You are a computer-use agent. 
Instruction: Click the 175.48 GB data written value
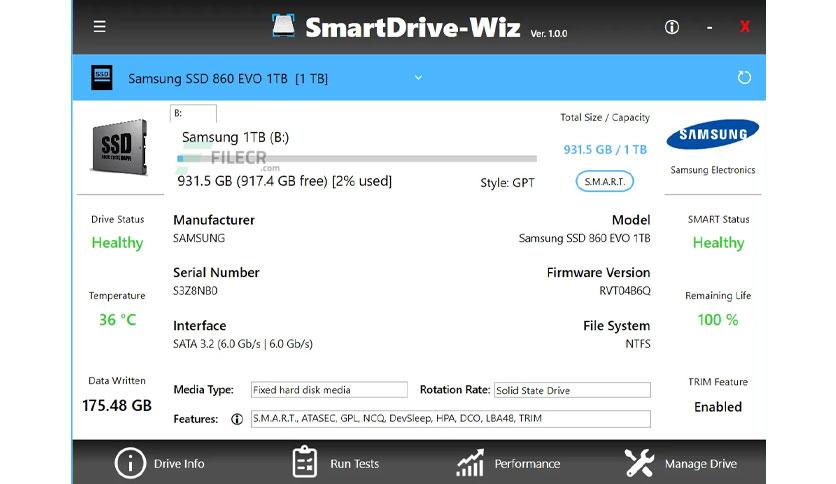[117, 406]
